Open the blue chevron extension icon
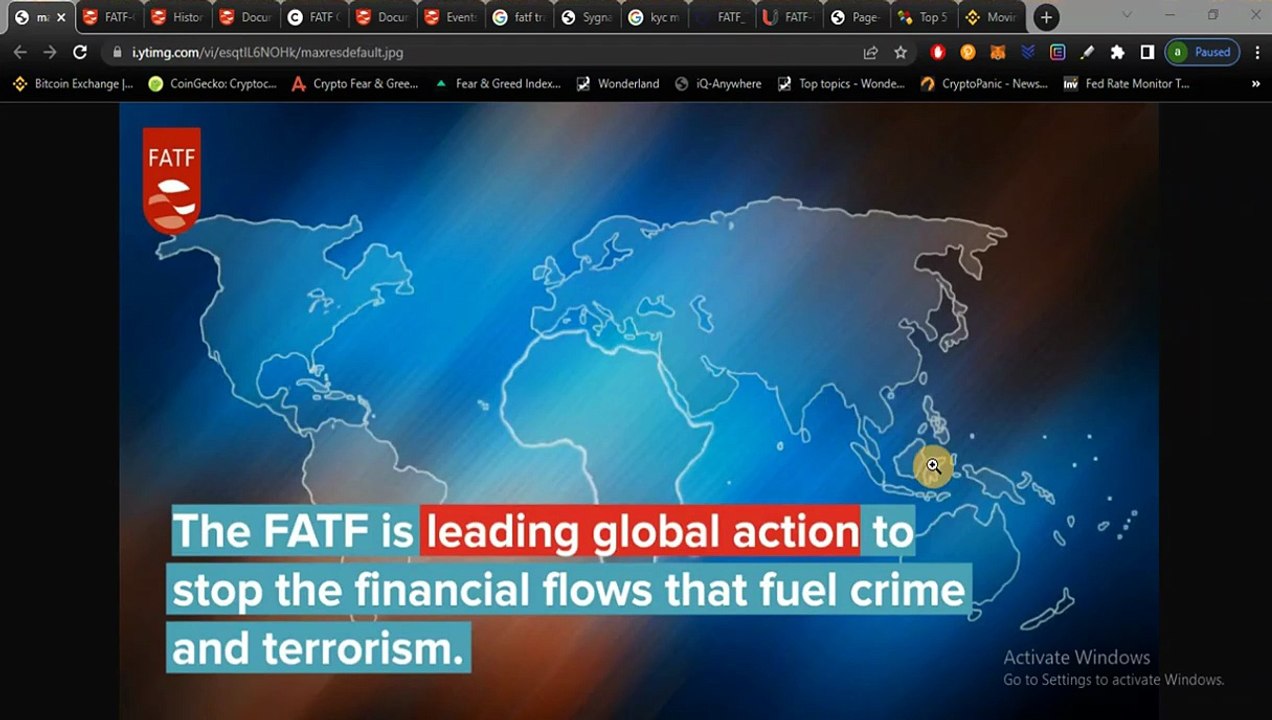1272x720 pixels. coord(1028,52)
